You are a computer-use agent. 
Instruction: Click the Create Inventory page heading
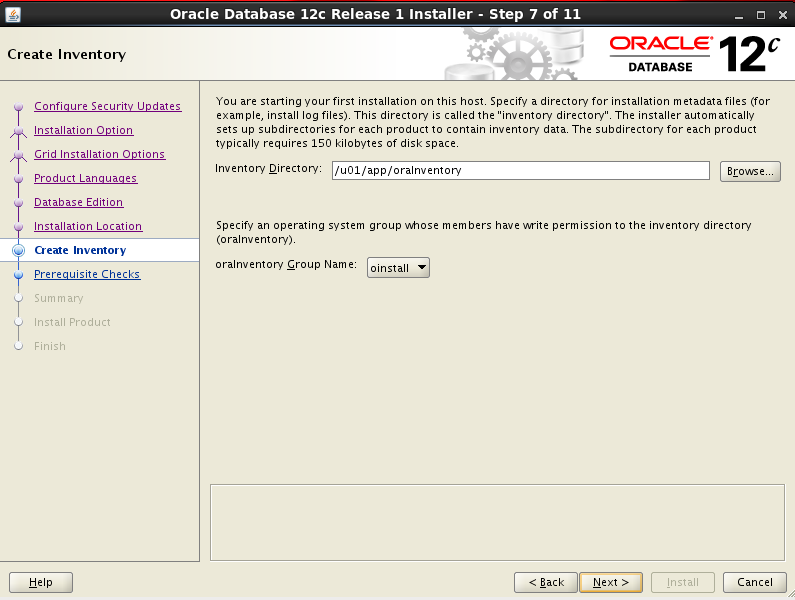point(66,54)
